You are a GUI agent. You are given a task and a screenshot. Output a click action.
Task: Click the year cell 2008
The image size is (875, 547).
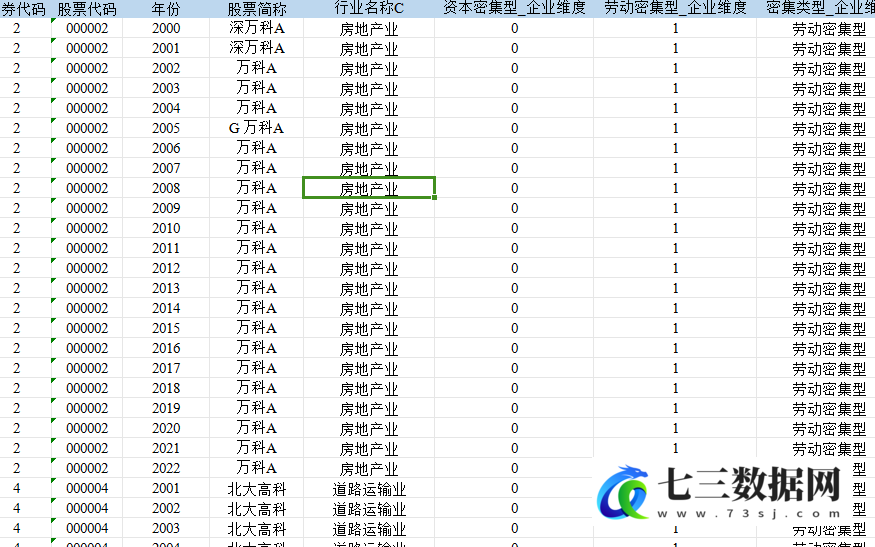[166, 188]
